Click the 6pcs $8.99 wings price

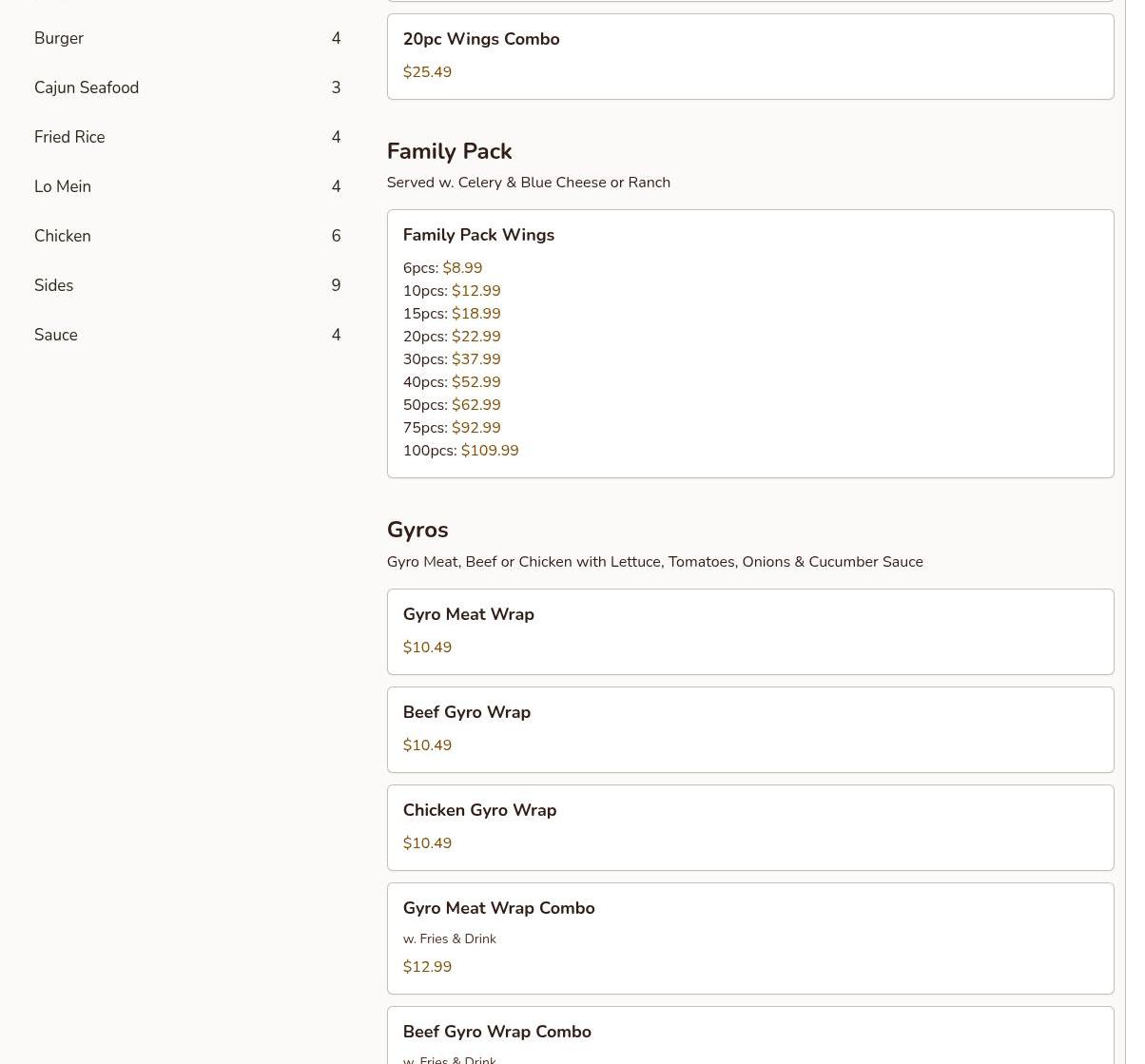tap(443, 268)
